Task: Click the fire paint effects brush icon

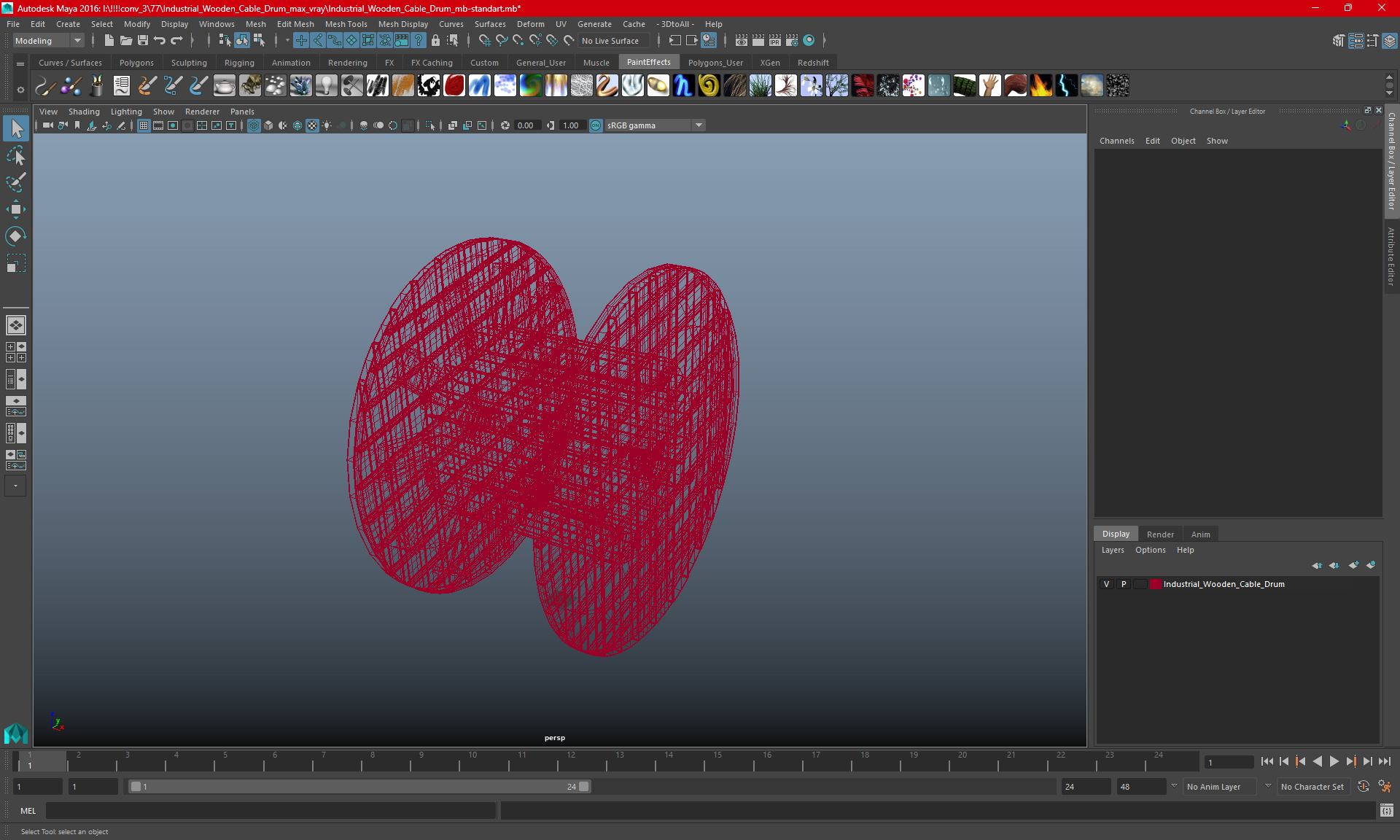Action: coord(1041,86)
